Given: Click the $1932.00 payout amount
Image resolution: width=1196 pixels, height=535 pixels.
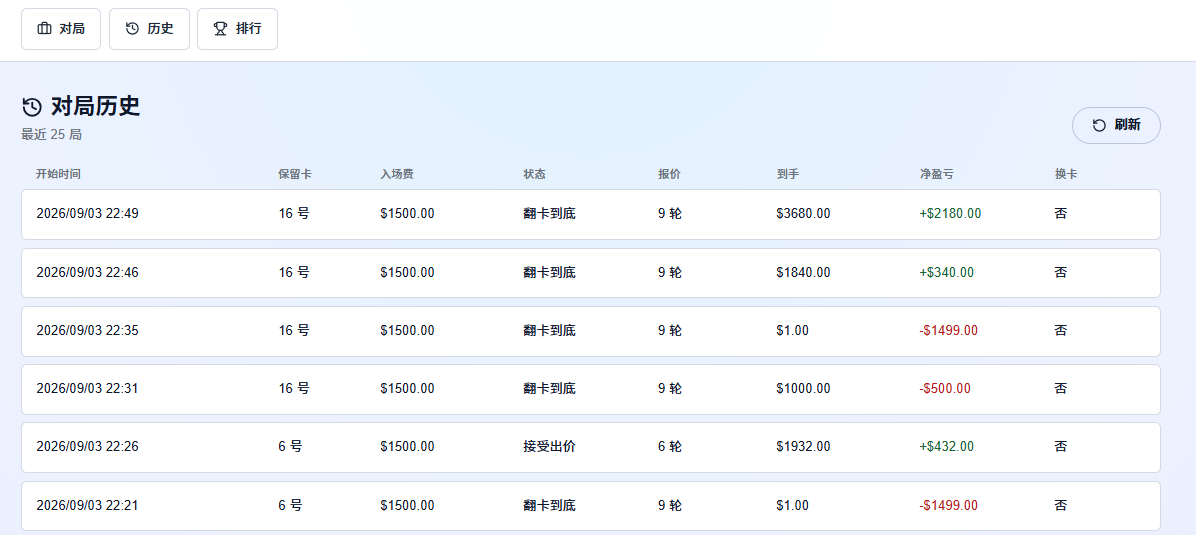Looking at the screenshot, I should point(803,446).
